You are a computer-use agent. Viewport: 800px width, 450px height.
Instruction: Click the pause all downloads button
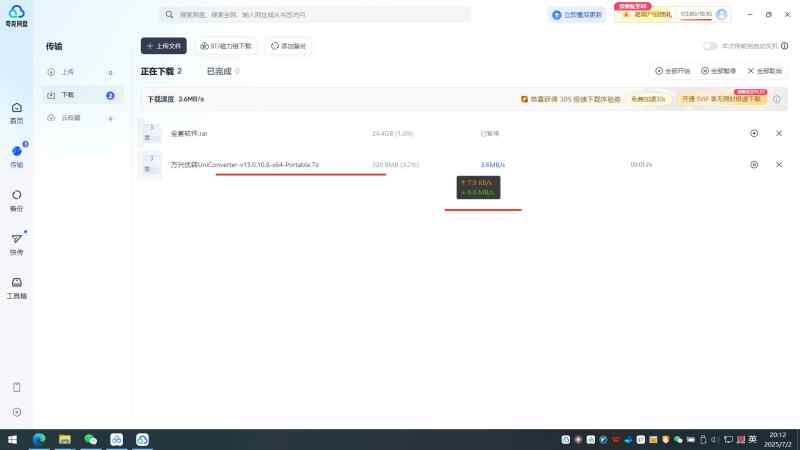(718, 71)
